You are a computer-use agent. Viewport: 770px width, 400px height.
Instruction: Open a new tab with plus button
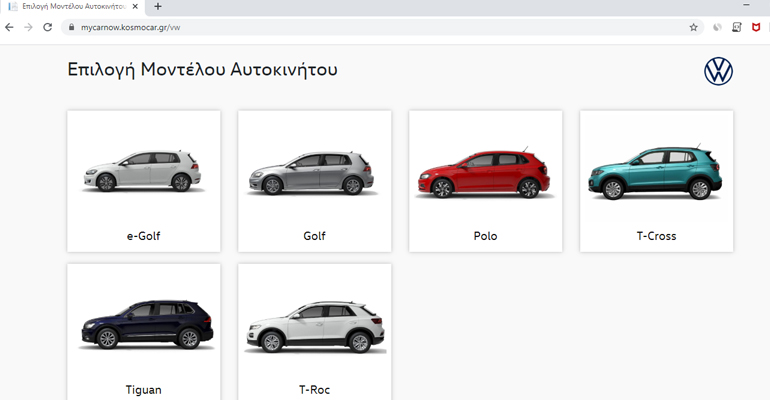pos(158,7)
